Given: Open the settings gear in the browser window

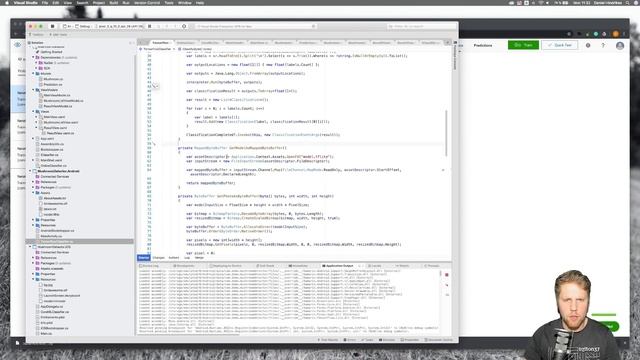Looking at the screenshot, I should 588,45.
